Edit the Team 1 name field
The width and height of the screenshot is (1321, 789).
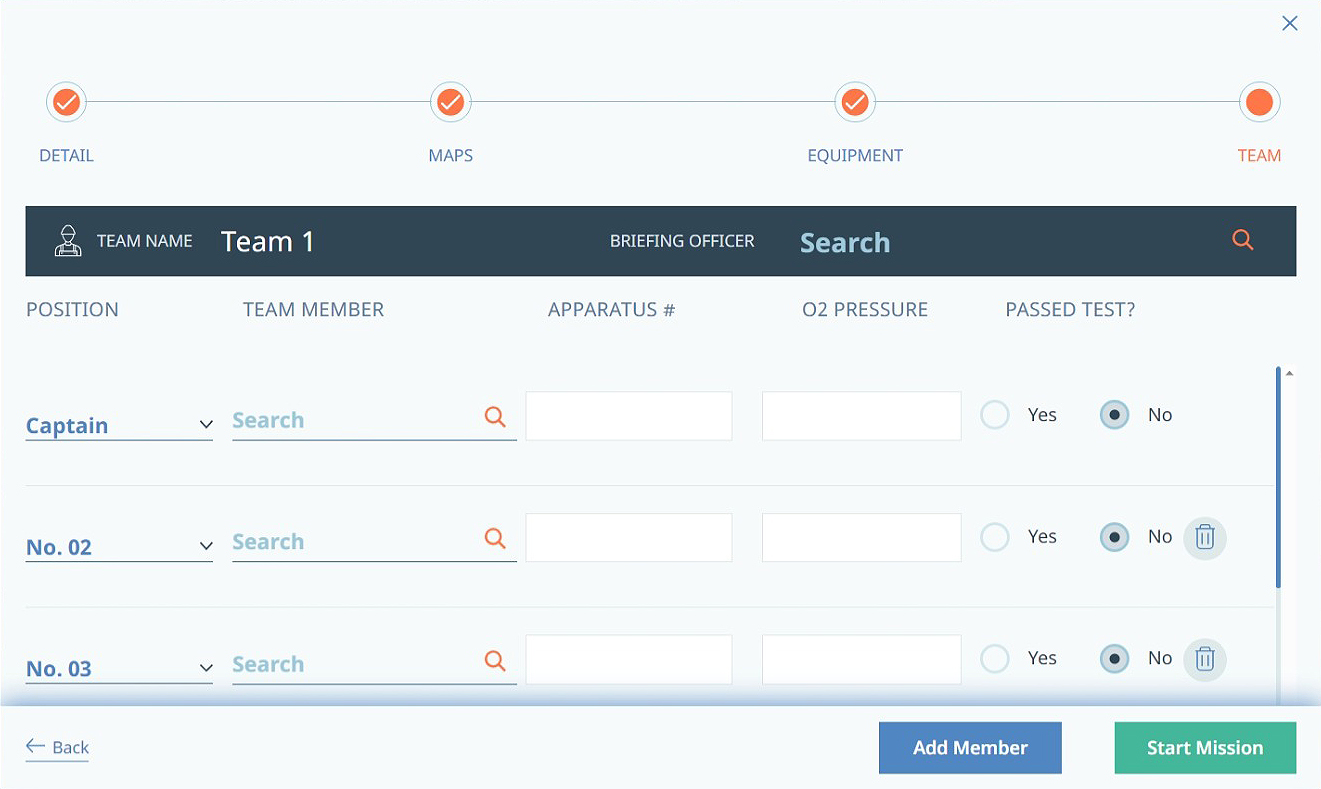pyautogui.click(x=267, y=241)
